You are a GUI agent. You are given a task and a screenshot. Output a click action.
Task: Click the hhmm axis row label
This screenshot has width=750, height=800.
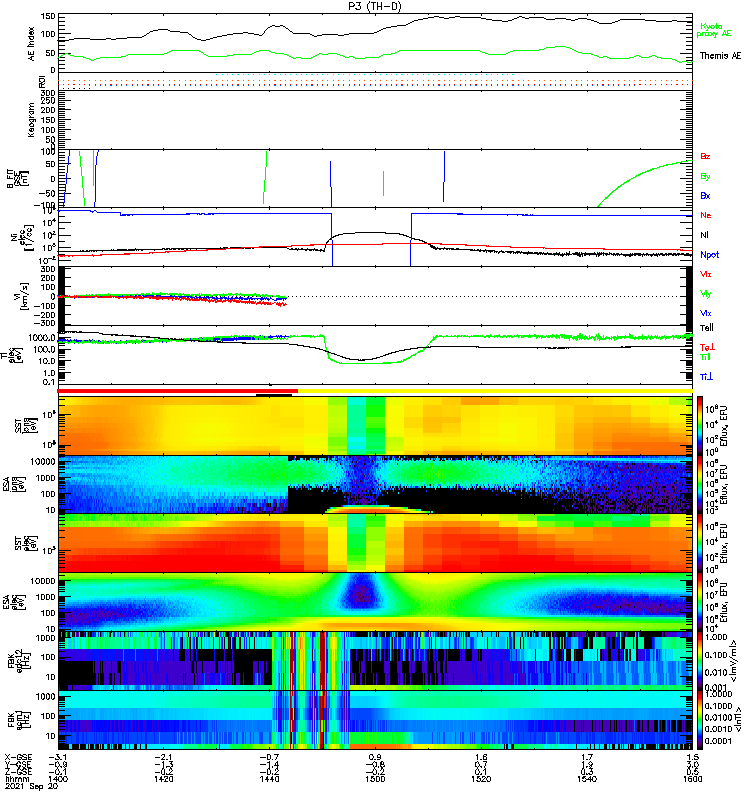tap(17, 779)
